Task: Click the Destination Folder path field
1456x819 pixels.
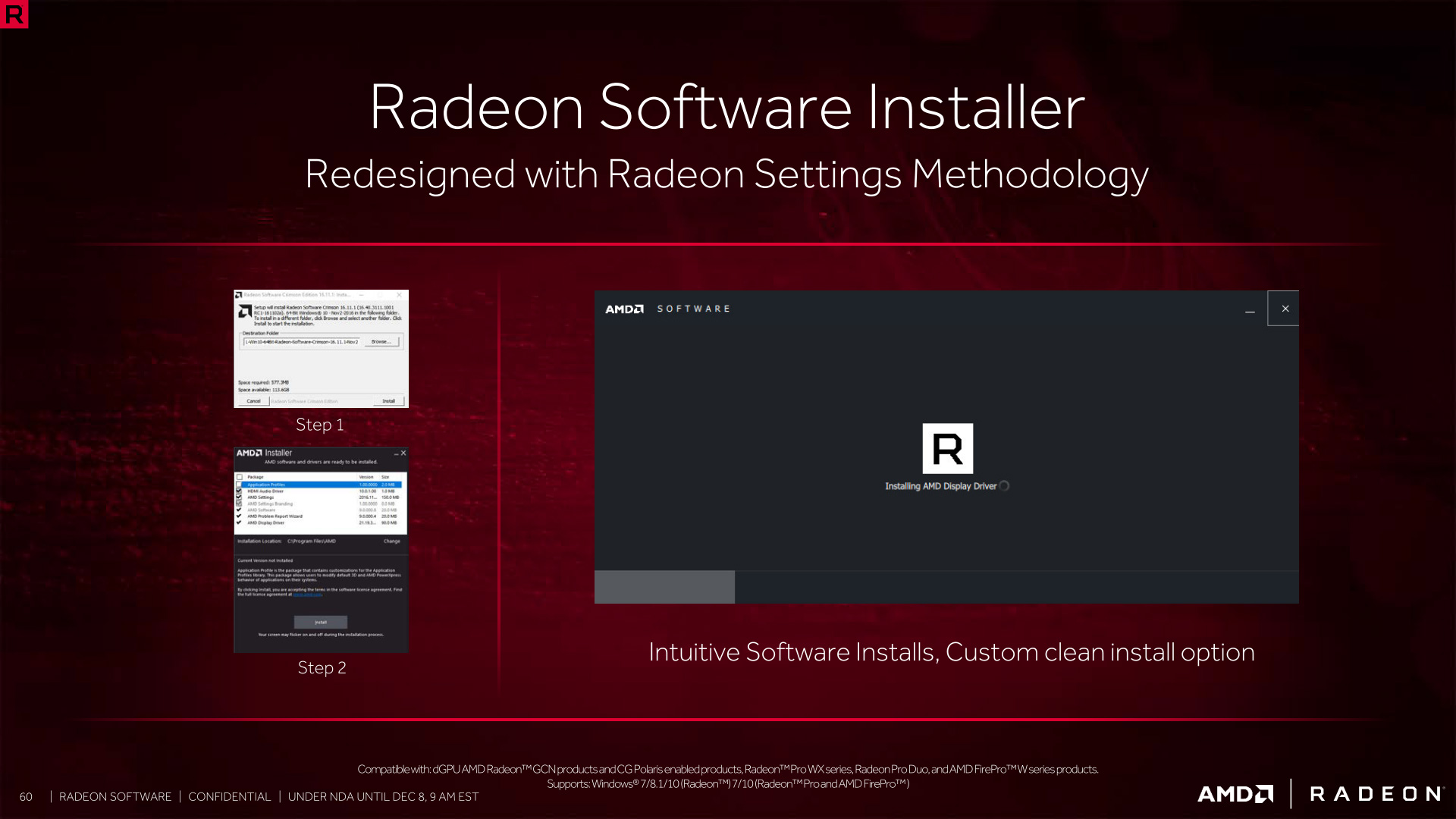Action: pos(302,342)
